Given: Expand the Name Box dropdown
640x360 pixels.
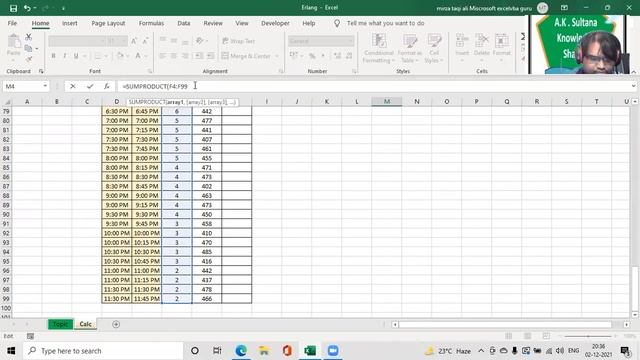Looking at the screenshot, I should pyautogui.click(x=45, y=86).
